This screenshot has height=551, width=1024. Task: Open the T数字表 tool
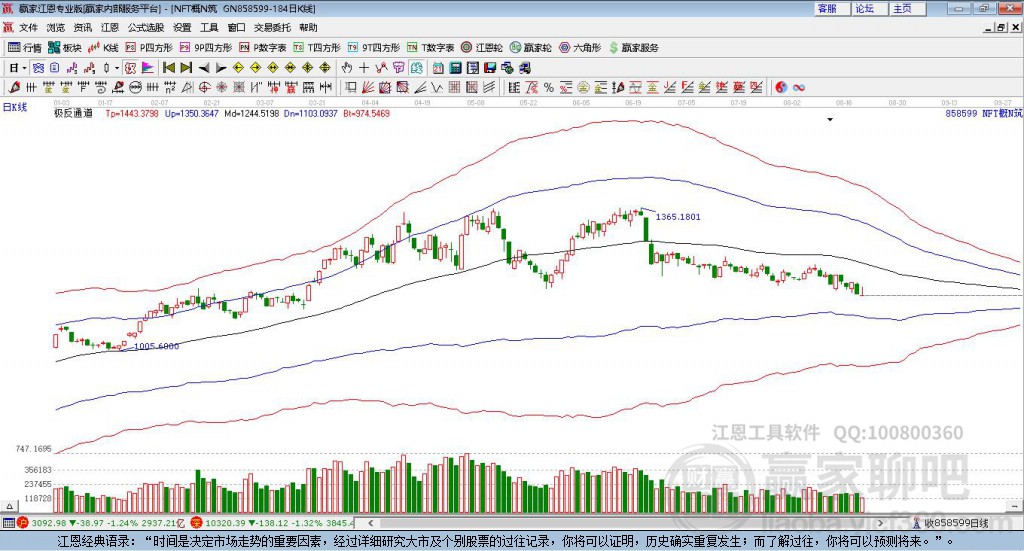point(430,48)
